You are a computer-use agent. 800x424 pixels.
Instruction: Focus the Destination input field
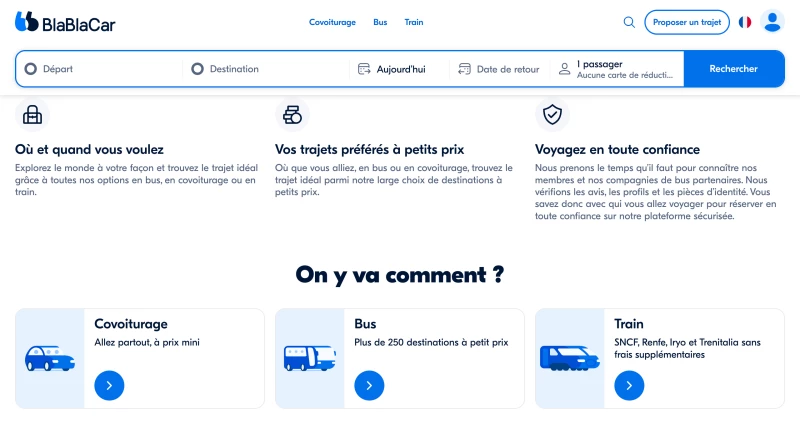266,69
